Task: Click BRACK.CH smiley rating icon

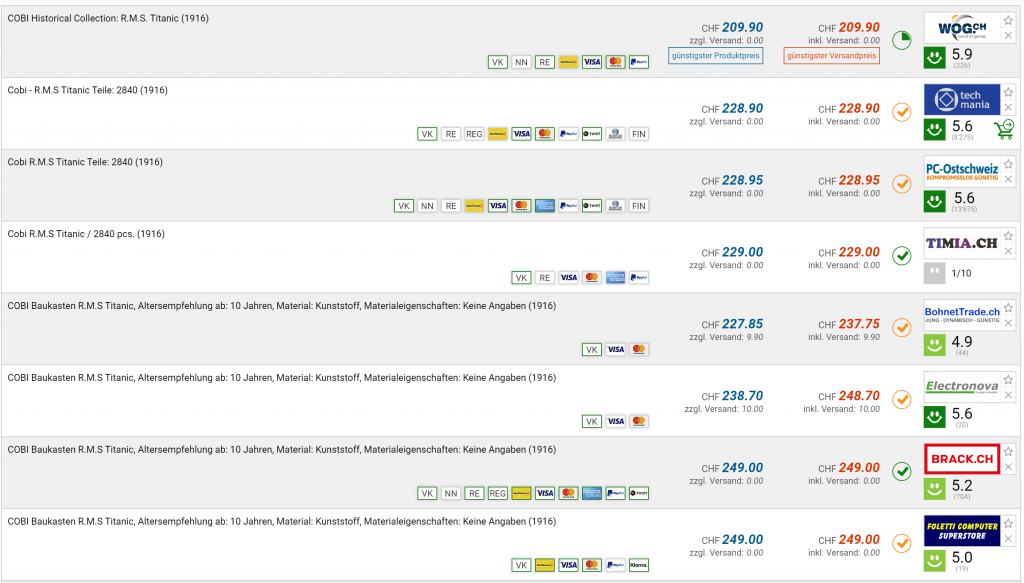Action: [x=935, y=488]
